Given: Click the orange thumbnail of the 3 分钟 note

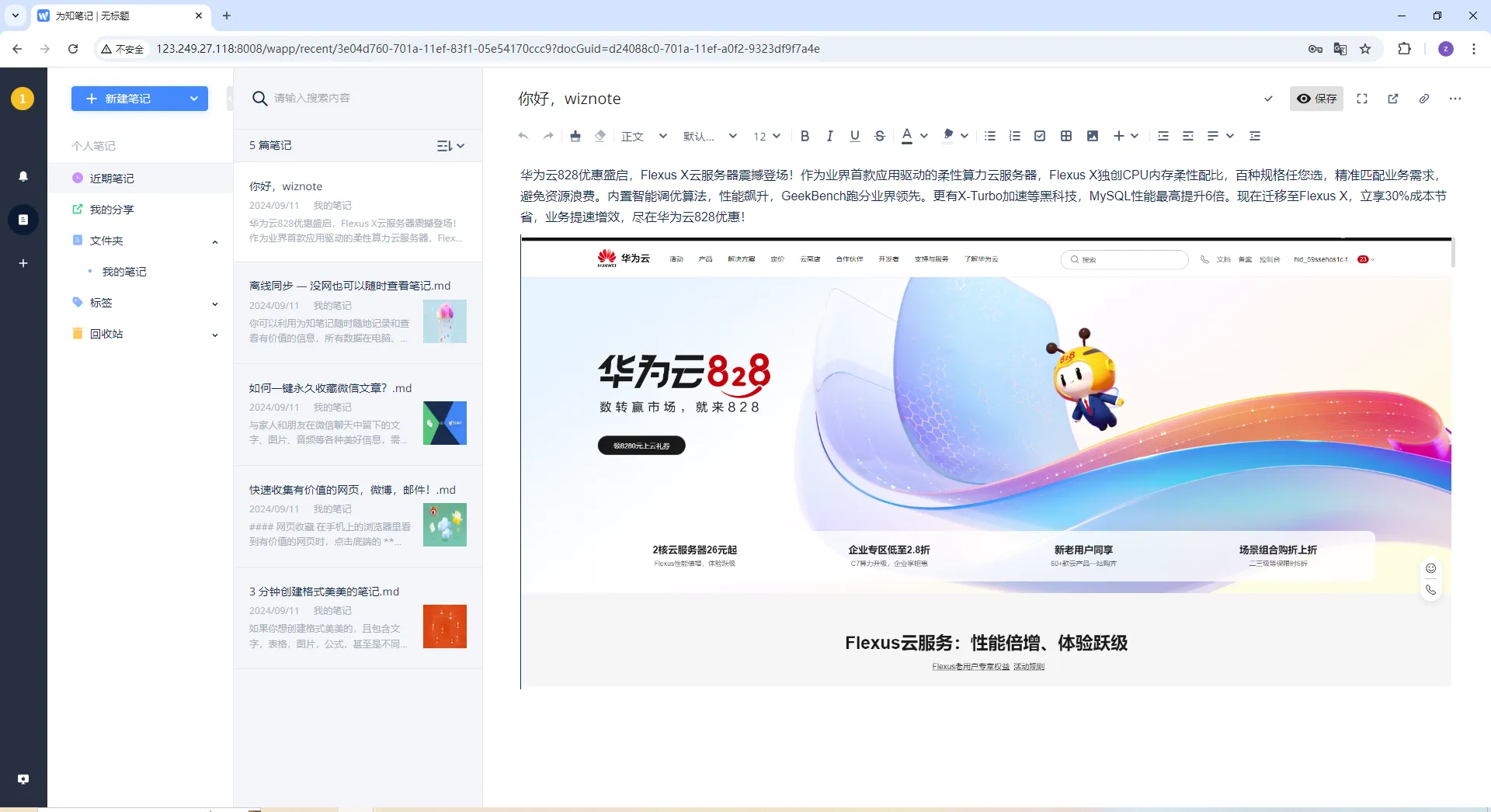Looking at the screenshot, I should (445, 626).
